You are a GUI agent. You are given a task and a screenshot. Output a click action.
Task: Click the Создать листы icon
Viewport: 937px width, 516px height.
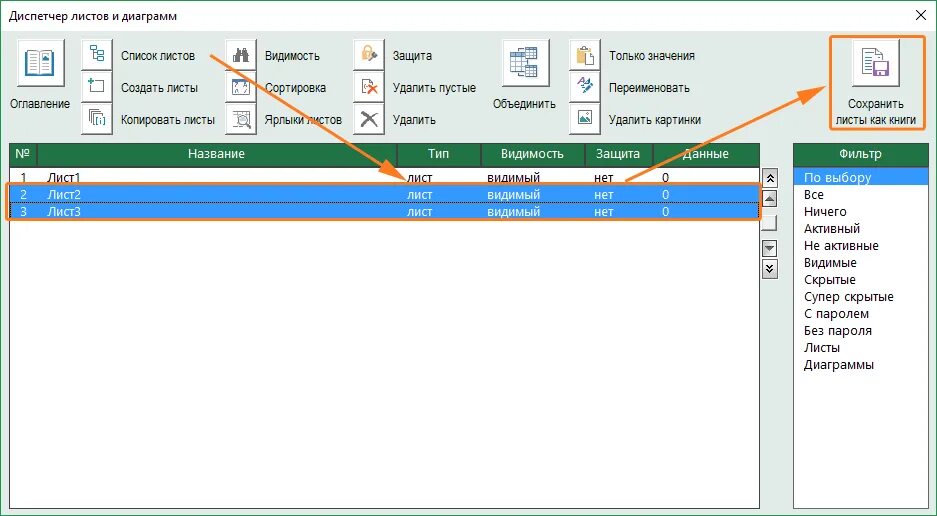[97, 87]
